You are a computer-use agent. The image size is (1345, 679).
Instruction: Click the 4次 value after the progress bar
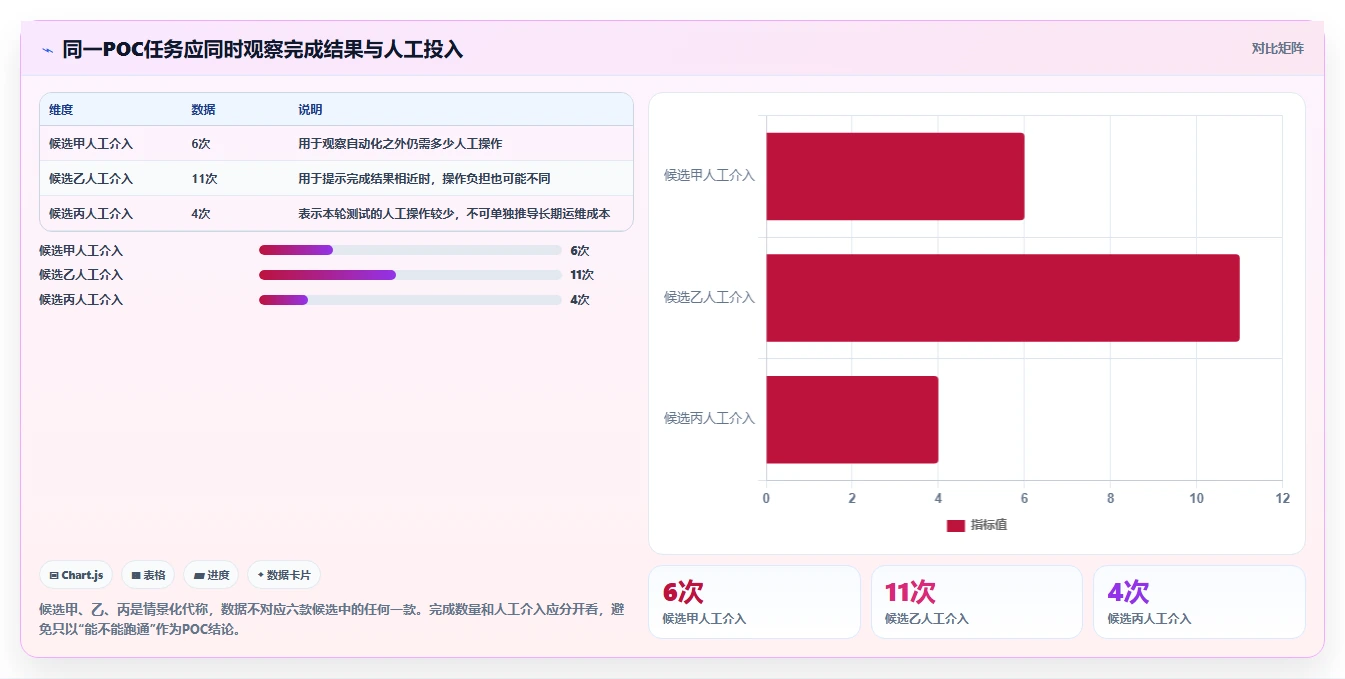[580, 300]
